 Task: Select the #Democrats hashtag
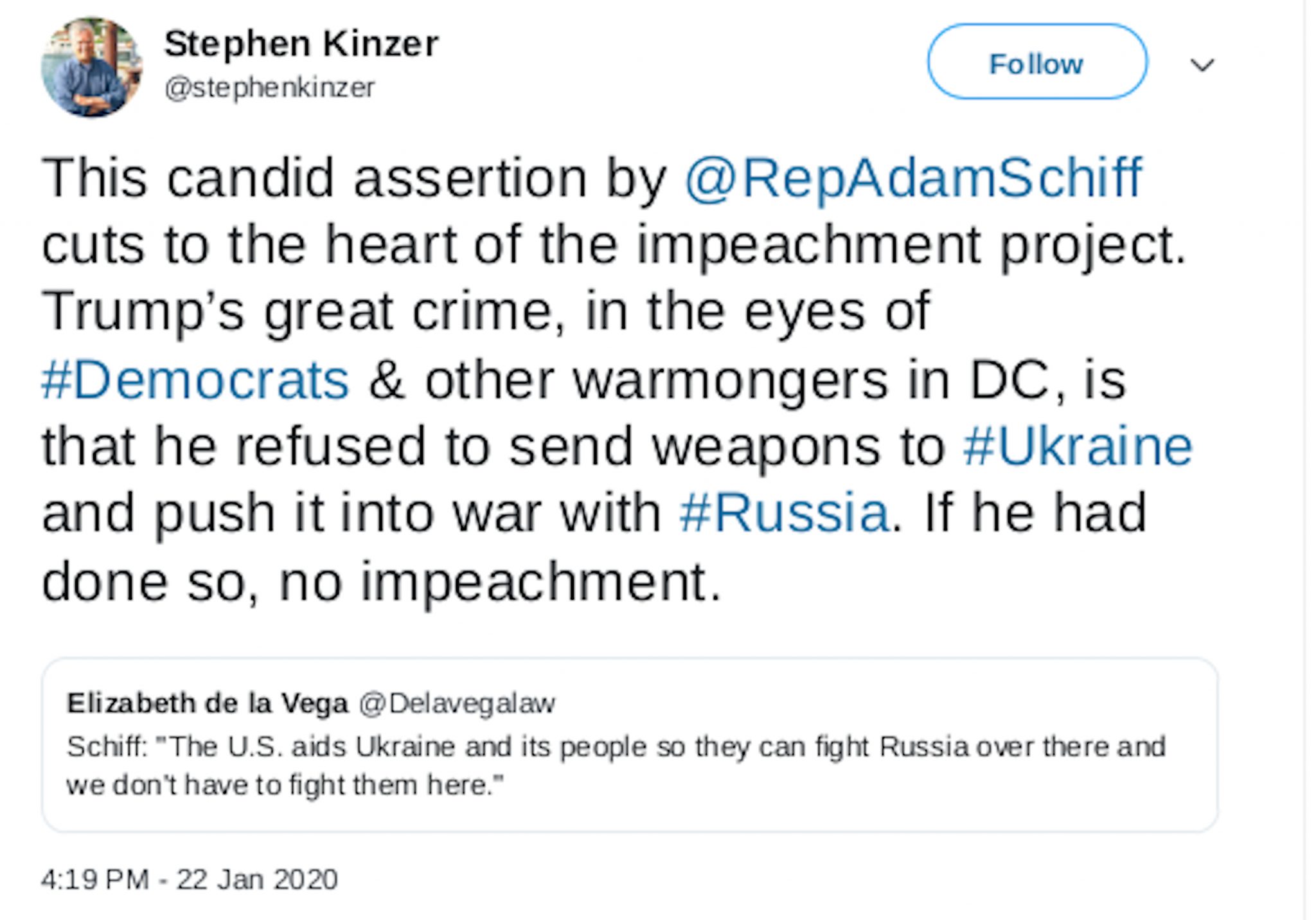[x=195, y=380]
